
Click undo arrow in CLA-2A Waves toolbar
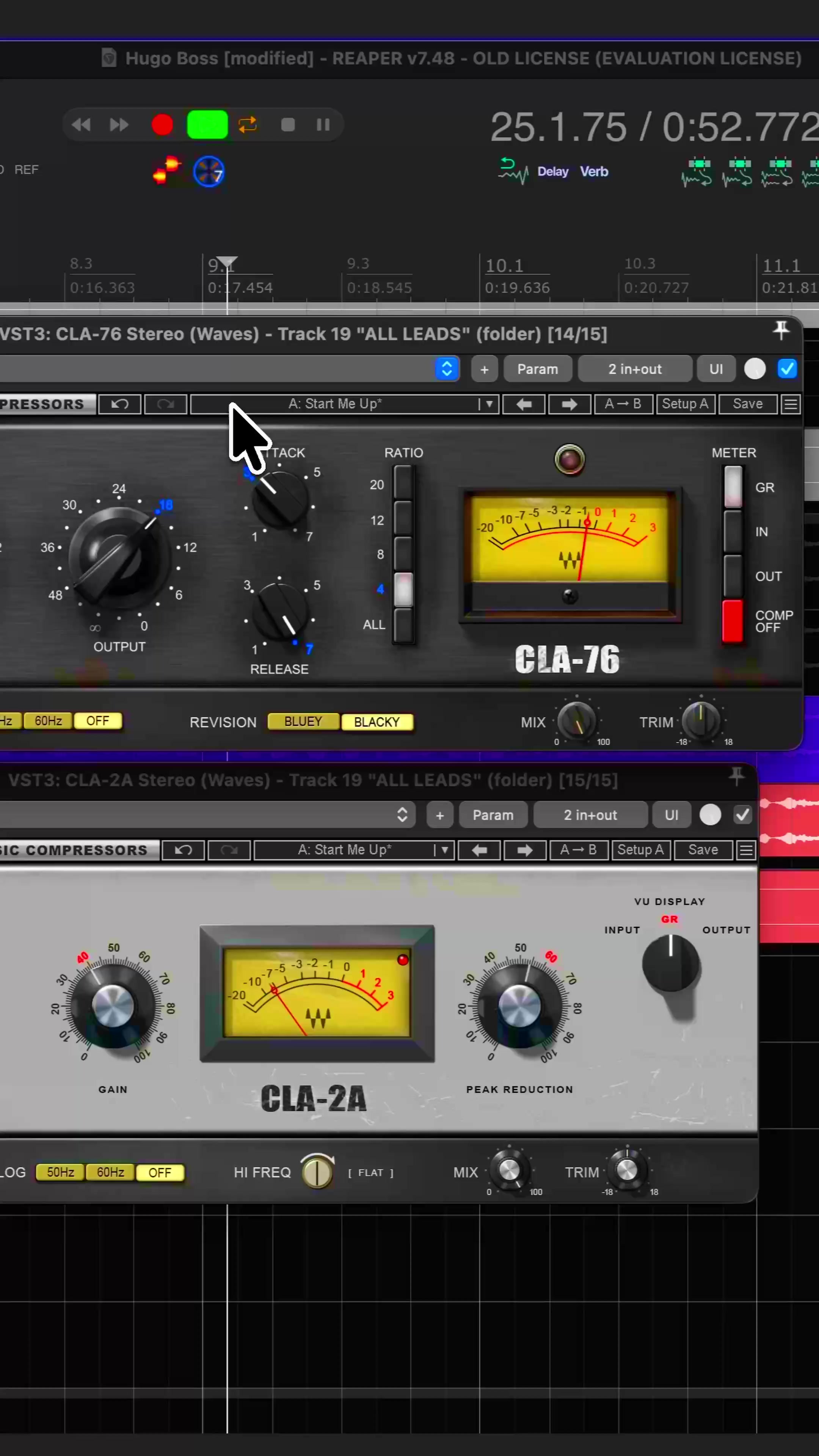point(183,850)
